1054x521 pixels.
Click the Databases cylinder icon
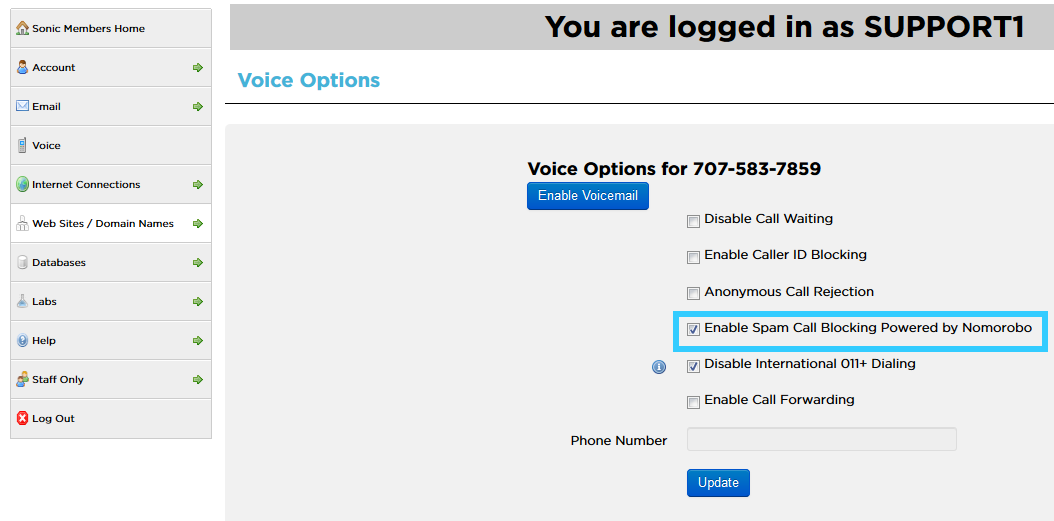point(22,262)
